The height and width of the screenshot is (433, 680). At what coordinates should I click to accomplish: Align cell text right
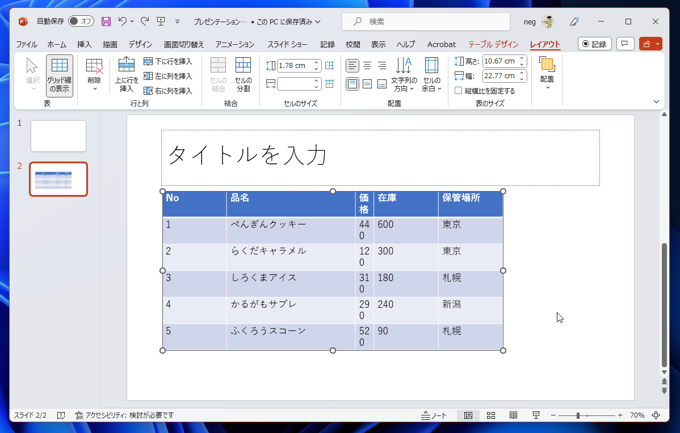(x=382, y=66)
